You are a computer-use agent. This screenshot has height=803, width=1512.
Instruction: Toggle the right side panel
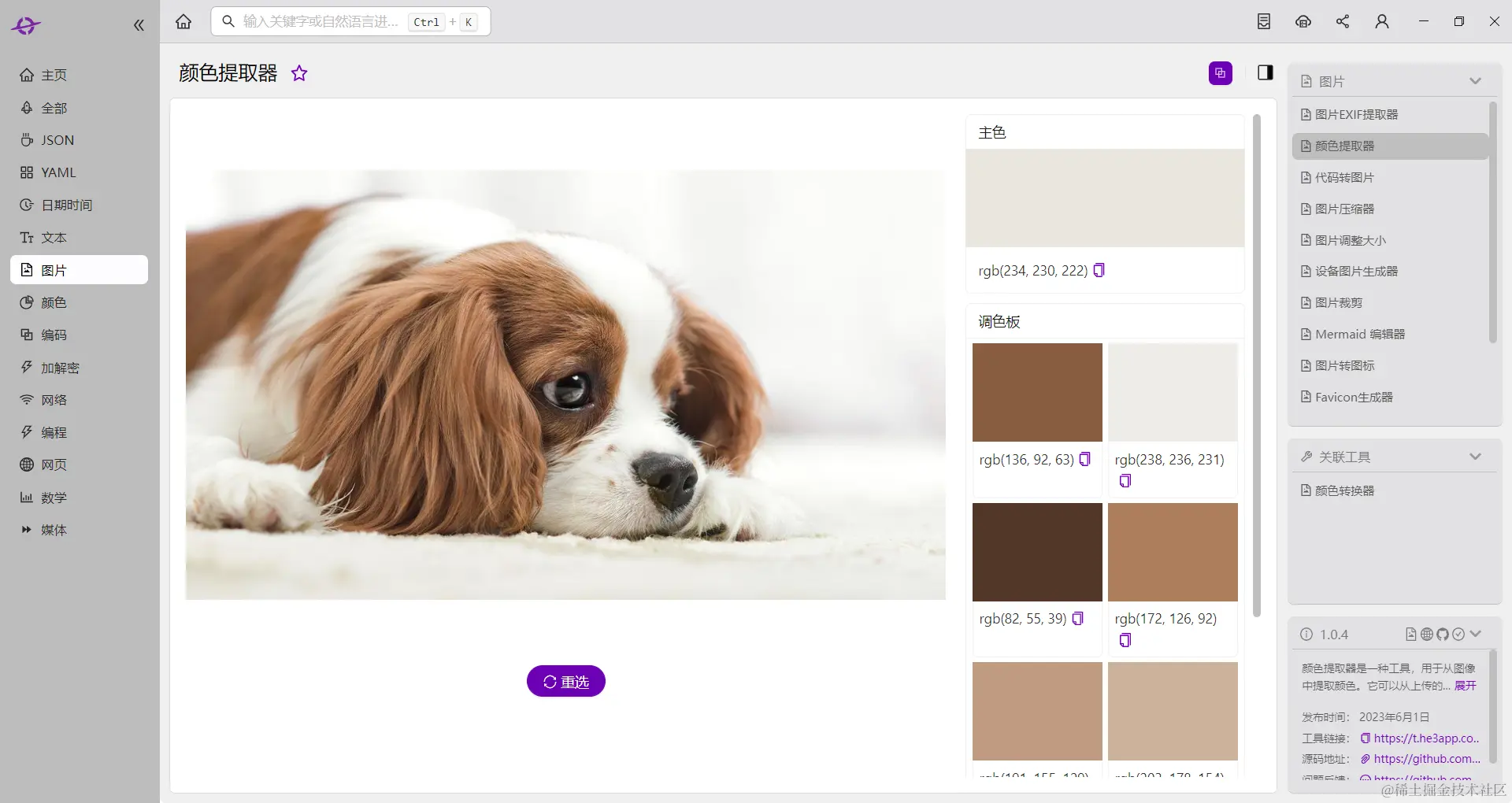click(1266, 73)
